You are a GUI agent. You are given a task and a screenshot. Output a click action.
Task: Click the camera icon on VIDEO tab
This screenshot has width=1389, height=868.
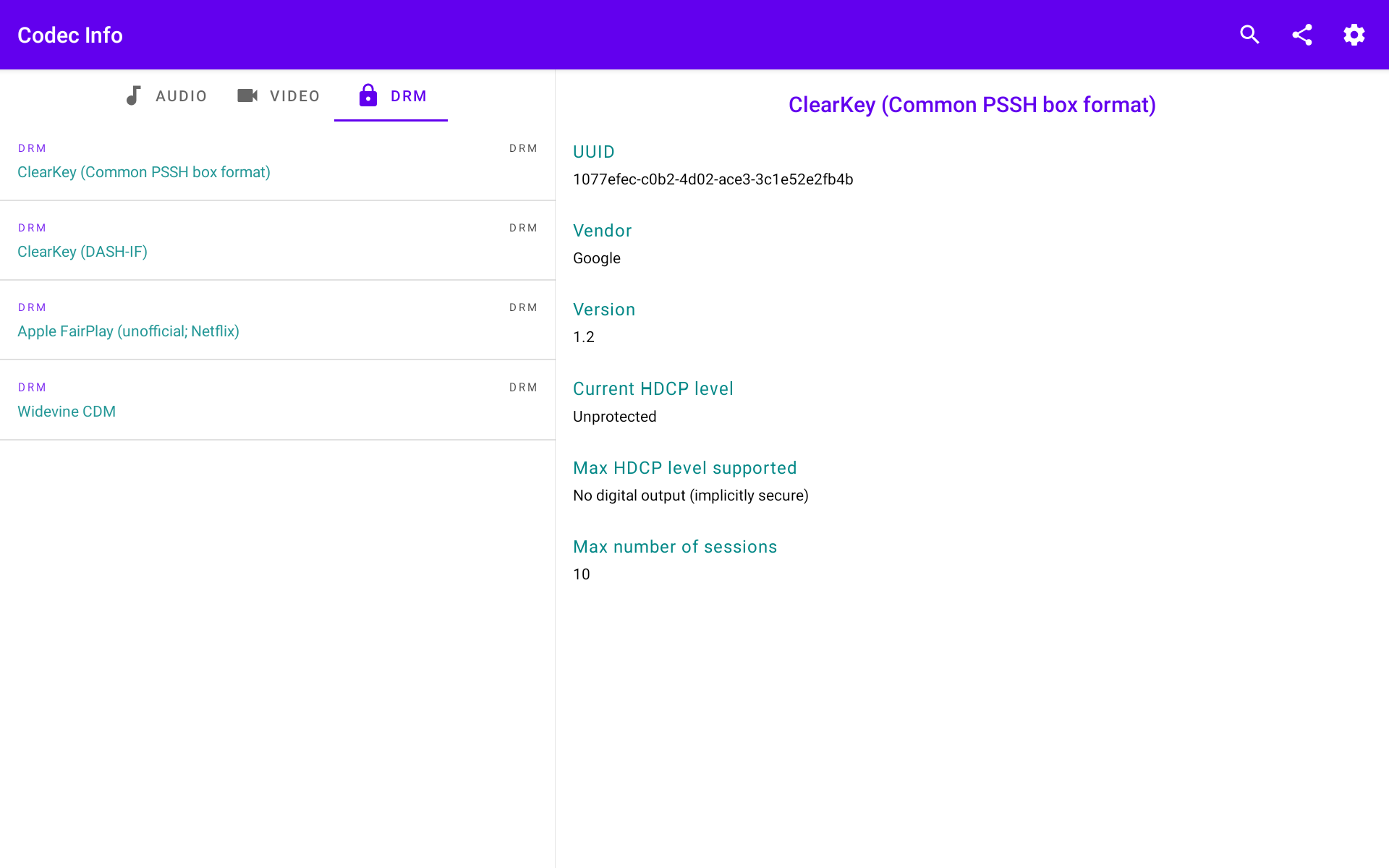(x=247, y=95)
